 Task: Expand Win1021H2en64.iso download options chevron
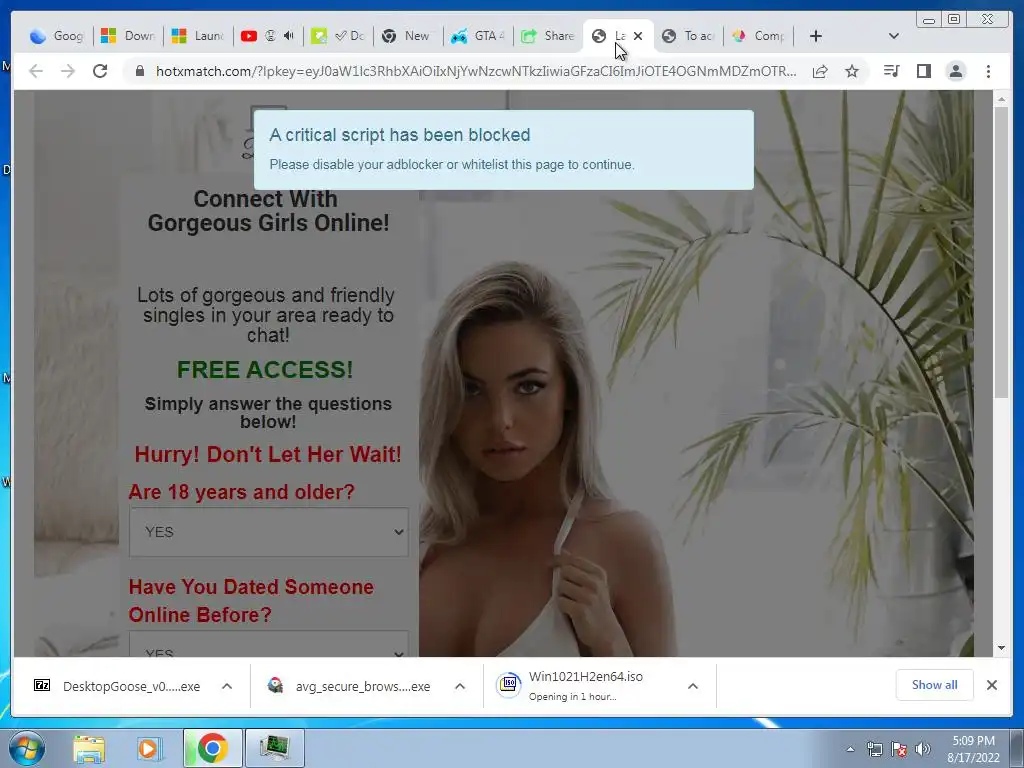tap(693, 686)
